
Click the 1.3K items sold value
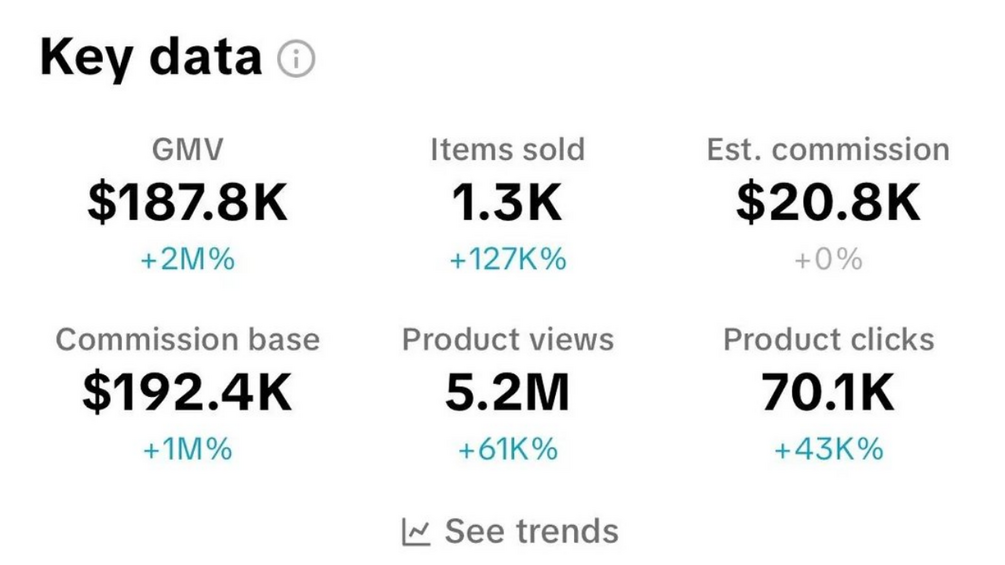coord(507,202)
